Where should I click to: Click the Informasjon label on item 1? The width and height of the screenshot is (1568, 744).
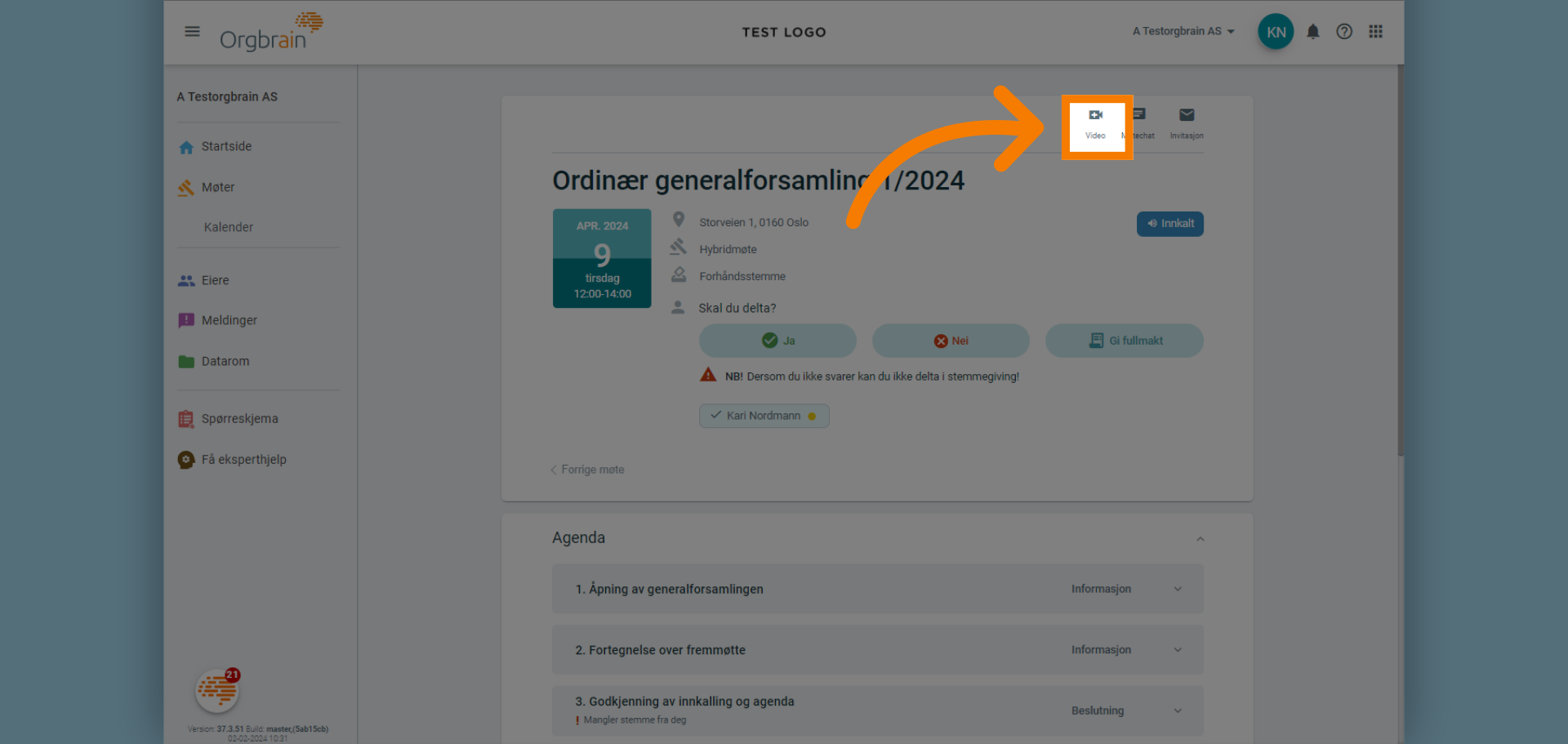(x=1101, y=589)
